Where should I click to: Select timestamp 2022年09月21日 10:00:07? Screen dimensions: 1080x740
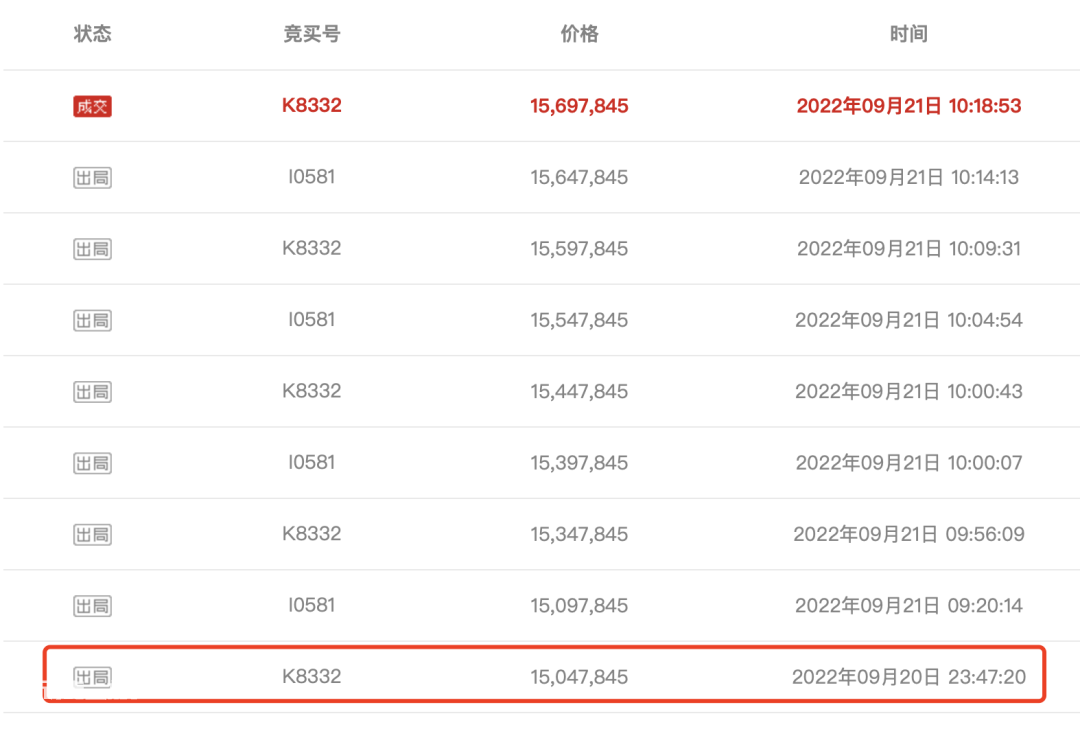click(x=908, y=463)
